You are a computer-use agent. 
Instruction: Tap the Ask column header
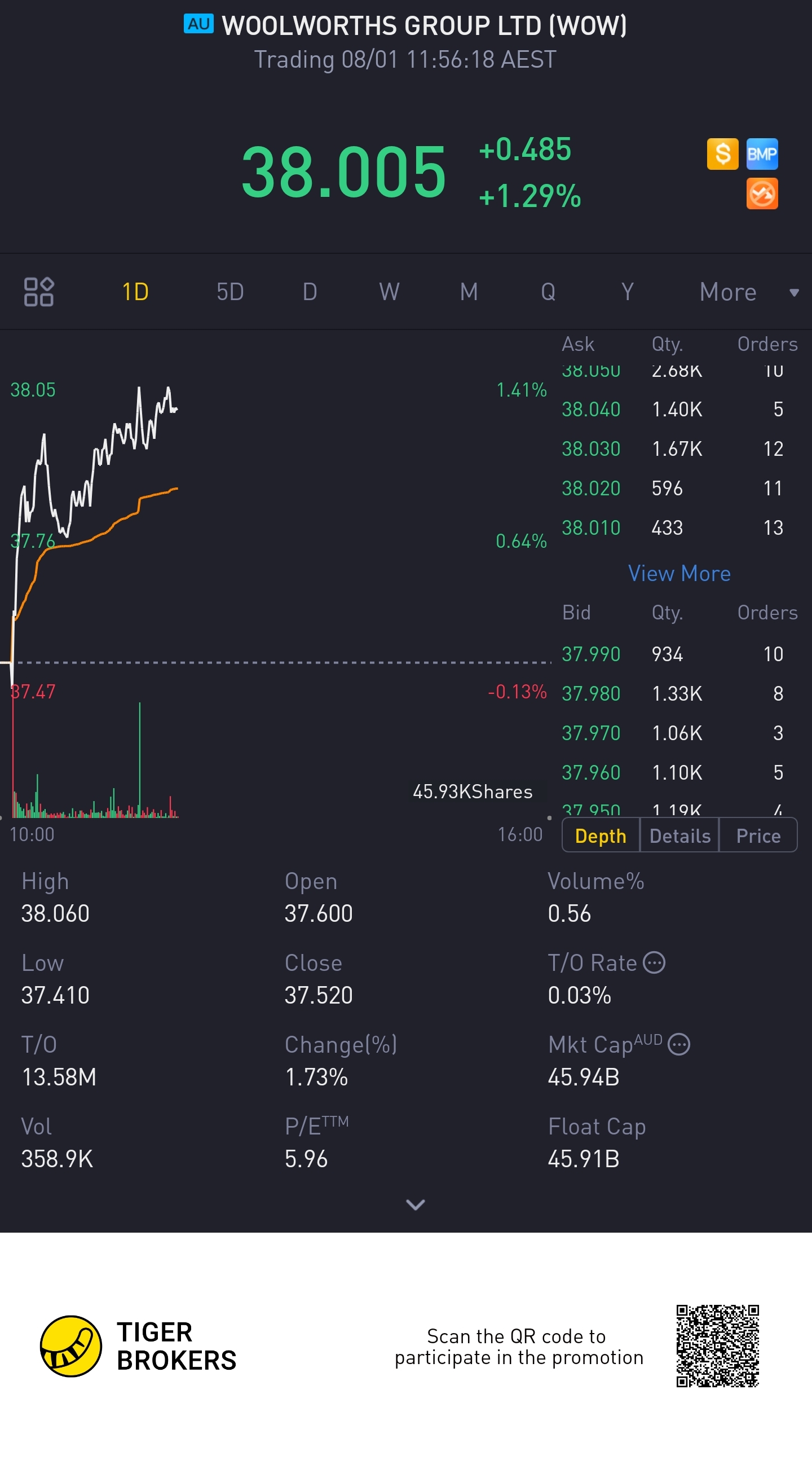(578, 344)
